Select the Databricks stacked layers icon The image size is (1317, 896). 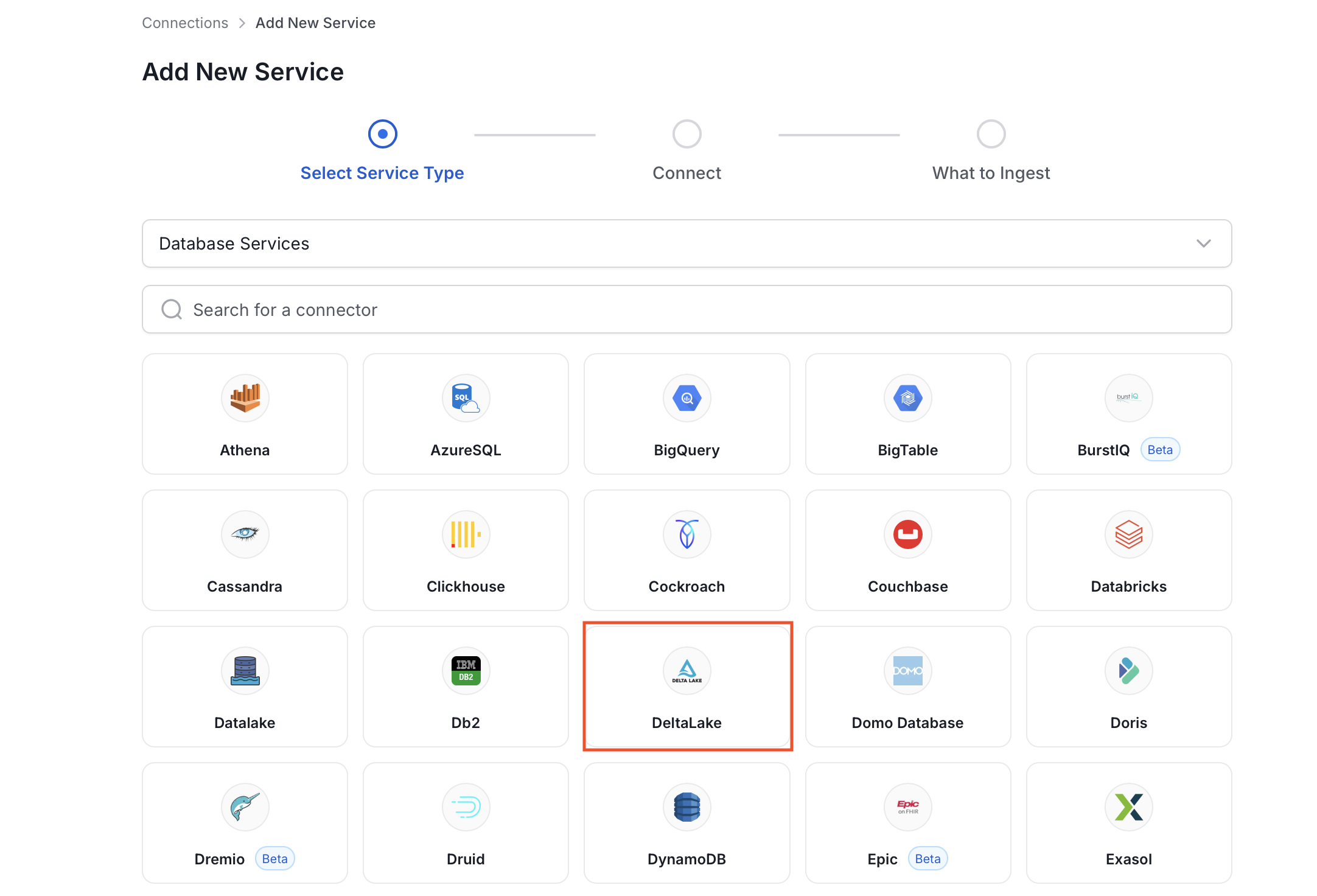(1128, 534)
